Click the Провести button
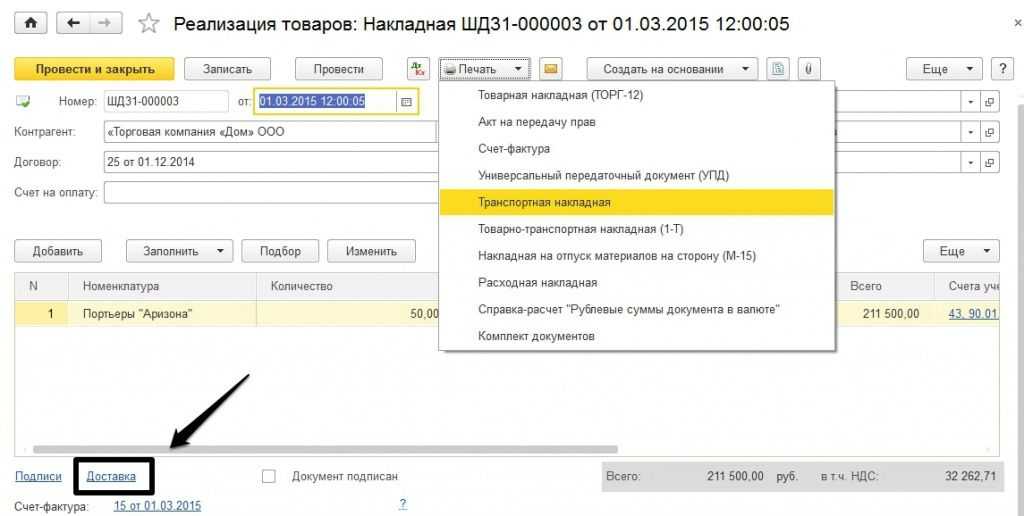This screenshot has height=516, width=1024. pos(338,69)
